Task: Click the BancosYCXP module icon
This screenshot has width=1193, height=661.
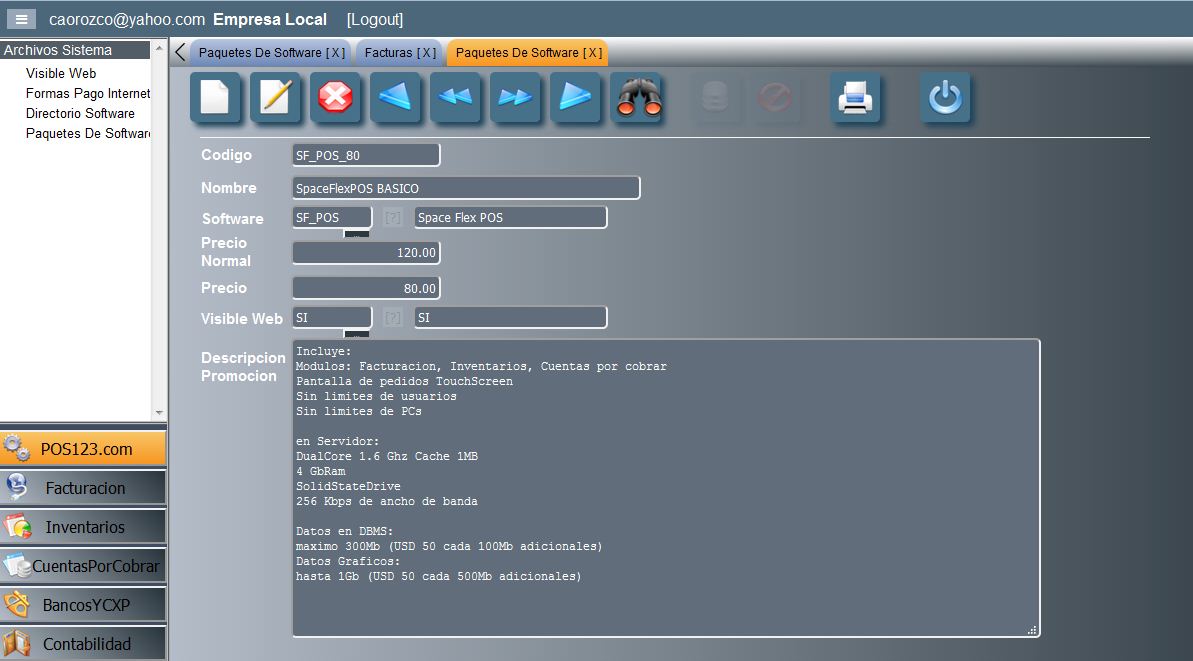Action: 17,605
